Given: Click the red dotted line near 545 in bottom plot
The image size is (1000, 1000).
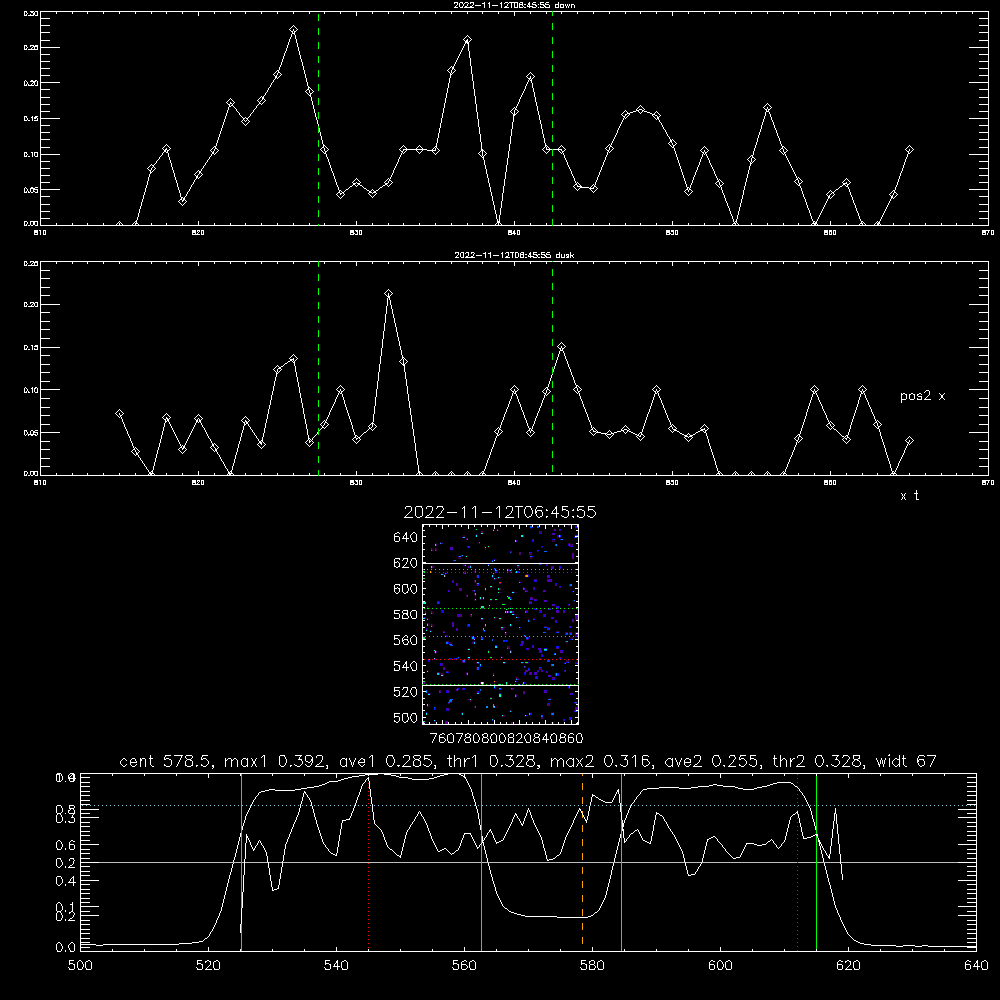Looking at the screenshot, I should [x=369, y=861].
